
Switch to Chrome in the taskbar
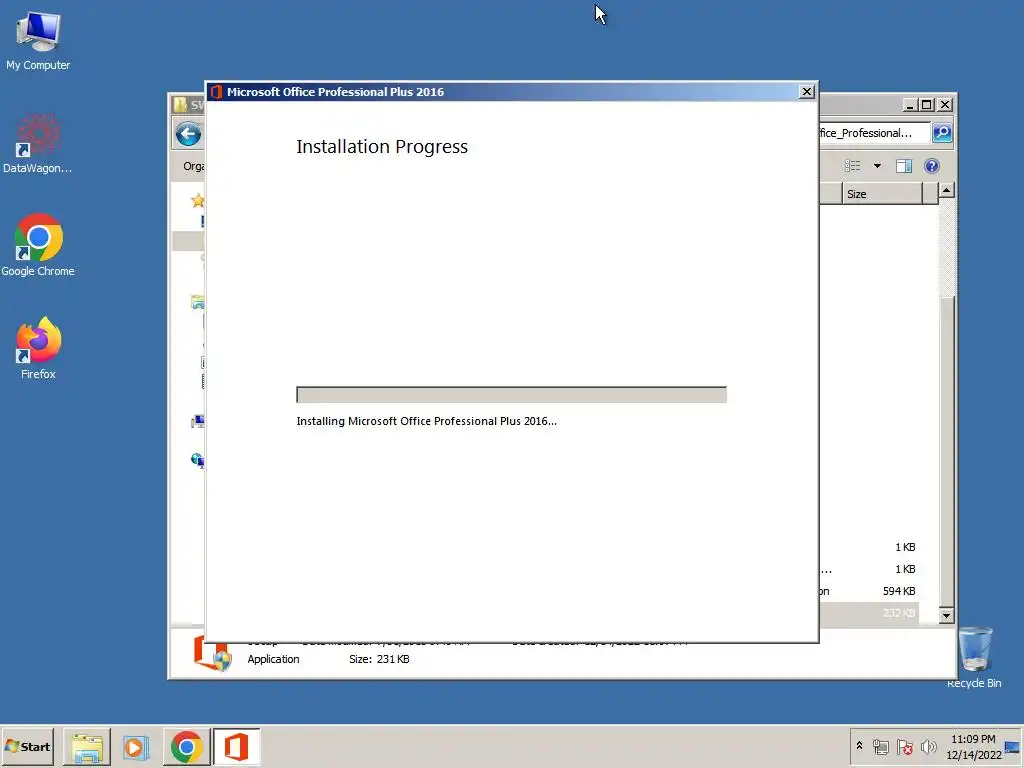pos(187,747)
